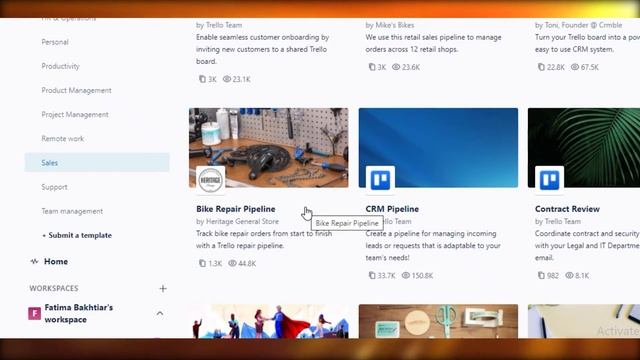Open the superhero illustration template thumbnail
The height and width of the screenshot is (360, 640).
pos(269,321)
